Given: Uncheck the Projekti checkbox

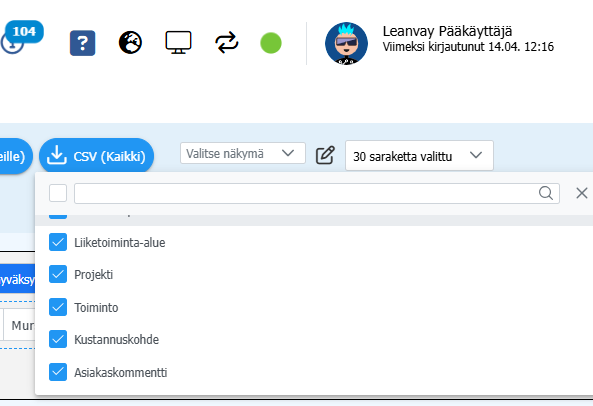Looking at the screenshot, I should (58, 274).
